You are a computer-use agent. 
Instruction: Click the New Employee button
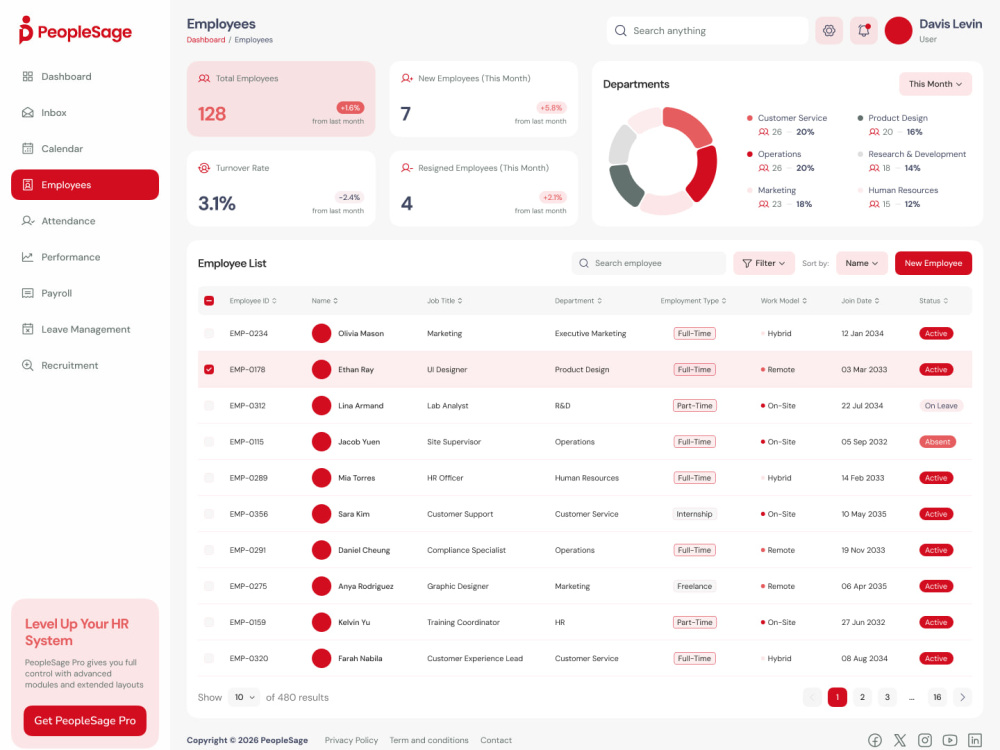pos(933,263)
